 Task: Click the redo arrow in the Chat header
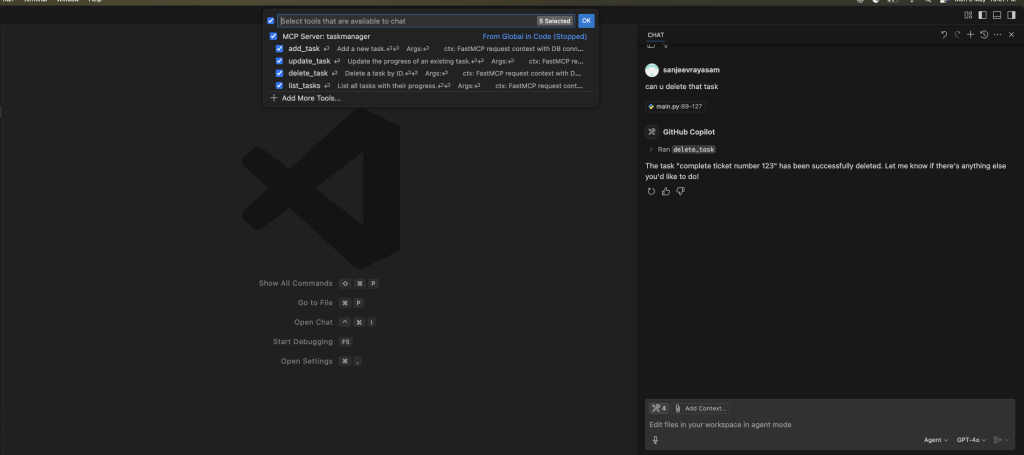[x=957, y=35]
